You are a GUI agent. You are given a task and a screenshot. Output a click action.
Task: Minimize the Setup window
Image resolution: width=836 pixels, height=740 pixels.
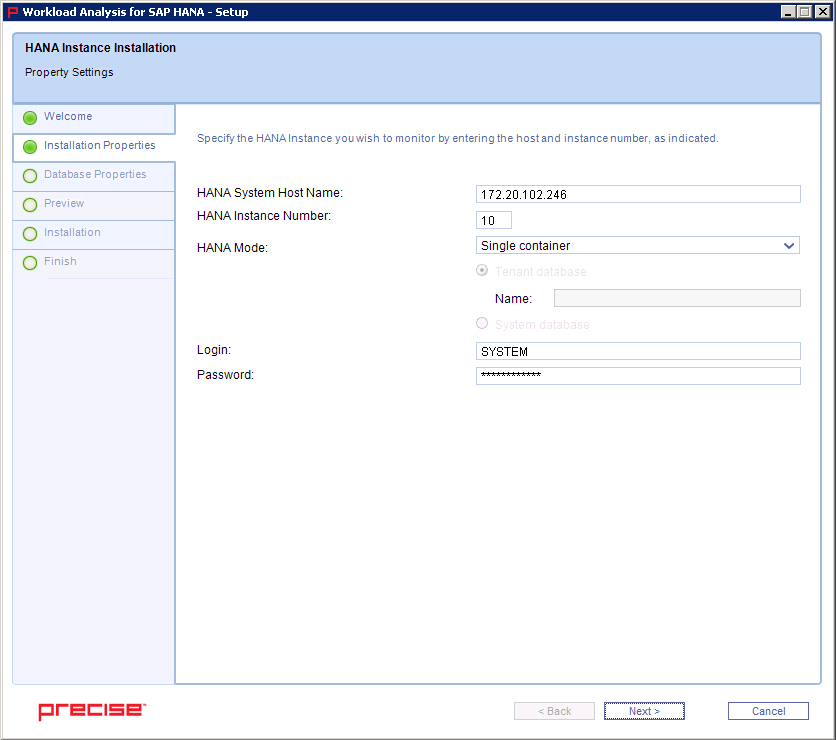788,12
